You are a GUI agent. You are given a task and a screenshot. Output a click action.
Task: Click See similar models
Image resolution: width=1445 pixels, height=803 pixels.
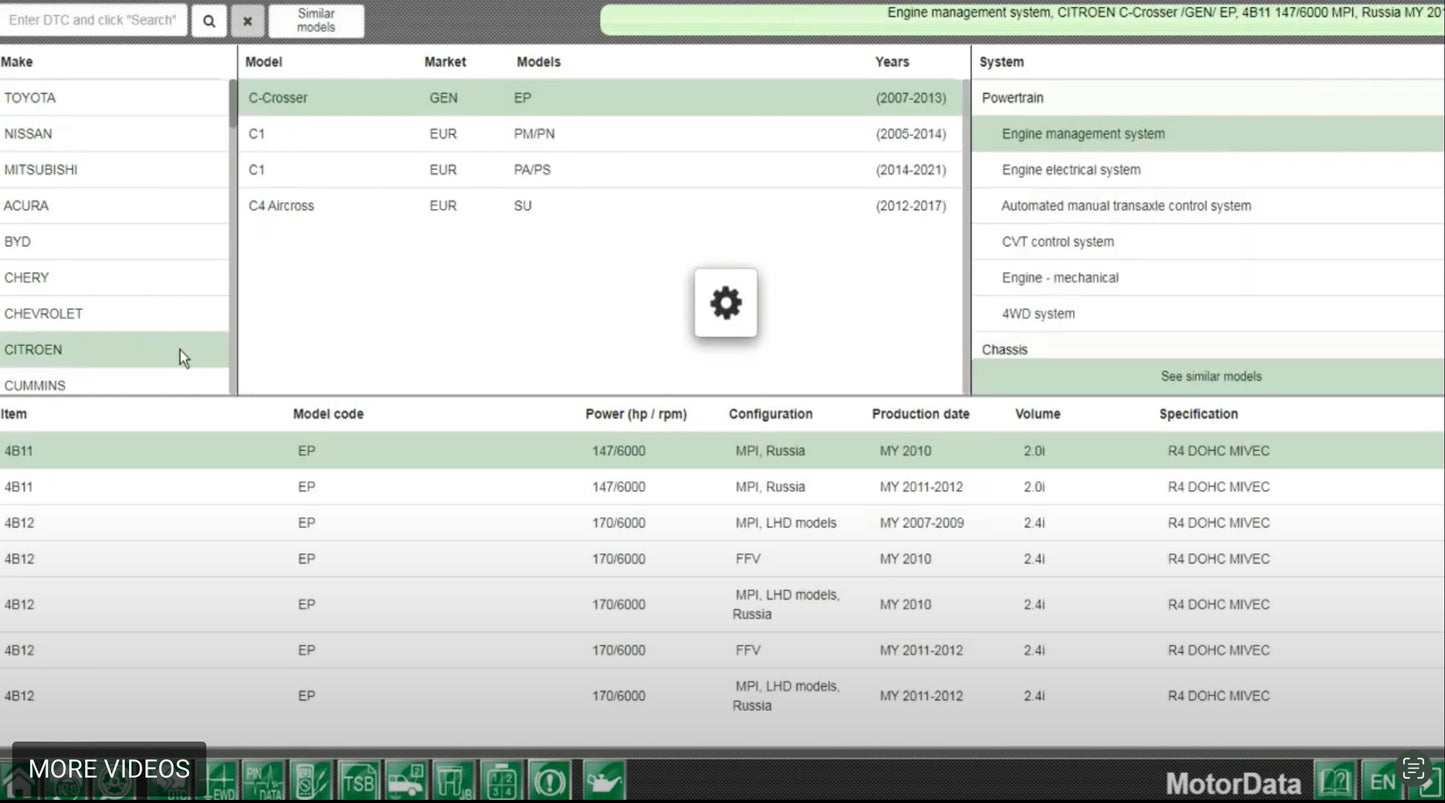point(1210,377)
